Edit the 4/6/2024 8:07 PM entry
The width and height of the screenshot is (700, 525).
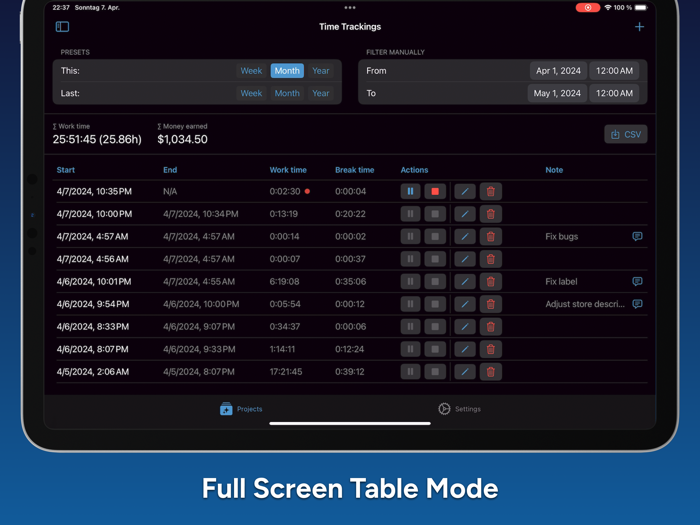coord(465,350)
